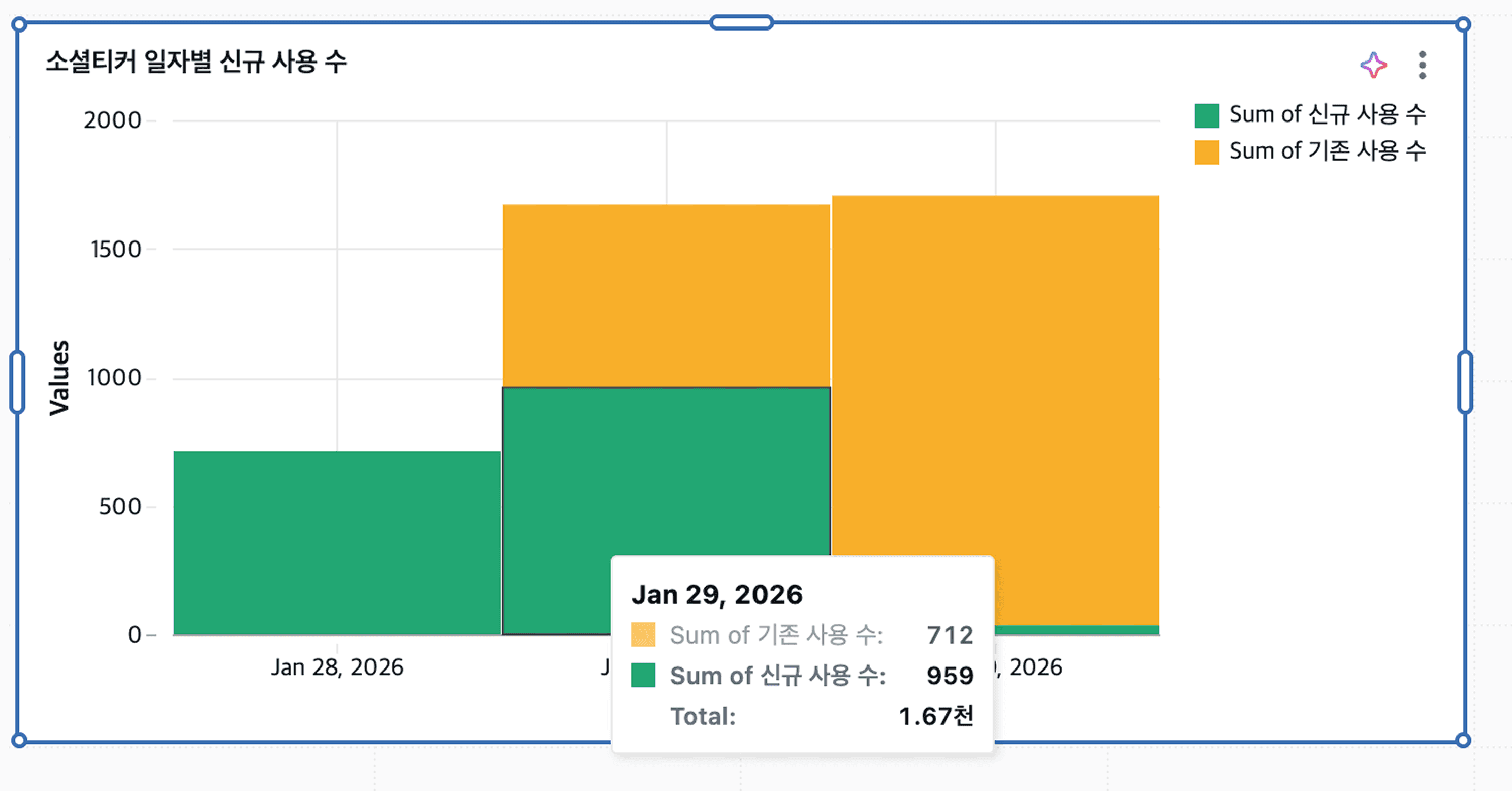Click the top-center edge resize handle

(741, 23)
